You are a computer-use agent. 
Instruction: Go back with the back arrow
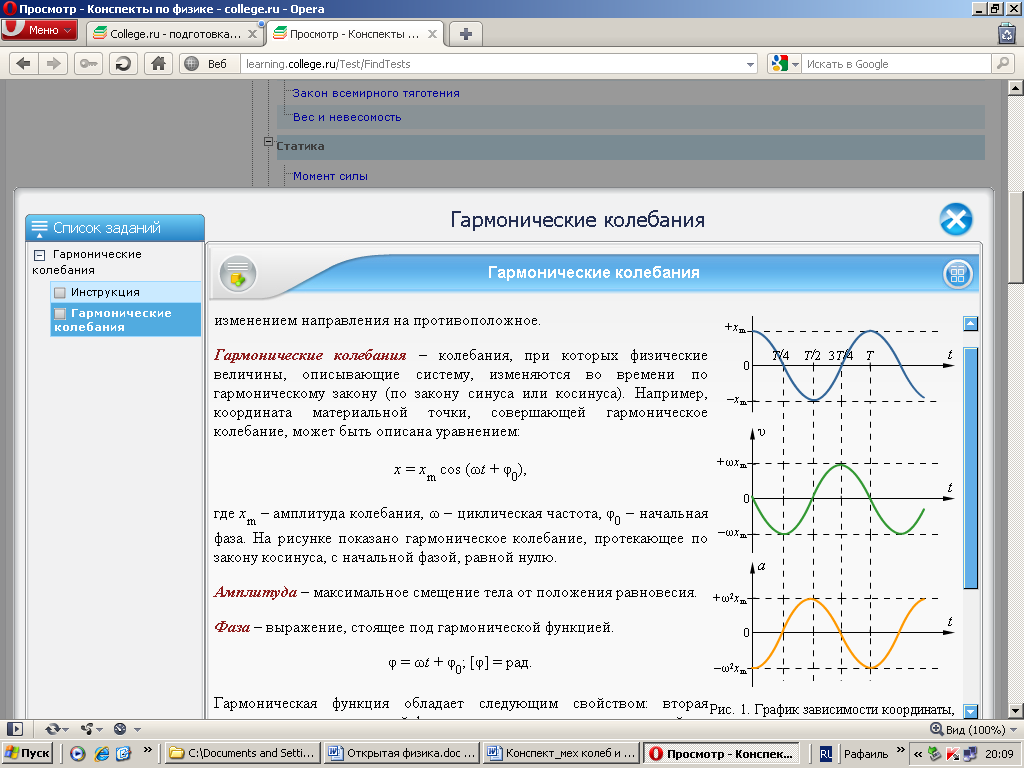(x=23, y=64)
